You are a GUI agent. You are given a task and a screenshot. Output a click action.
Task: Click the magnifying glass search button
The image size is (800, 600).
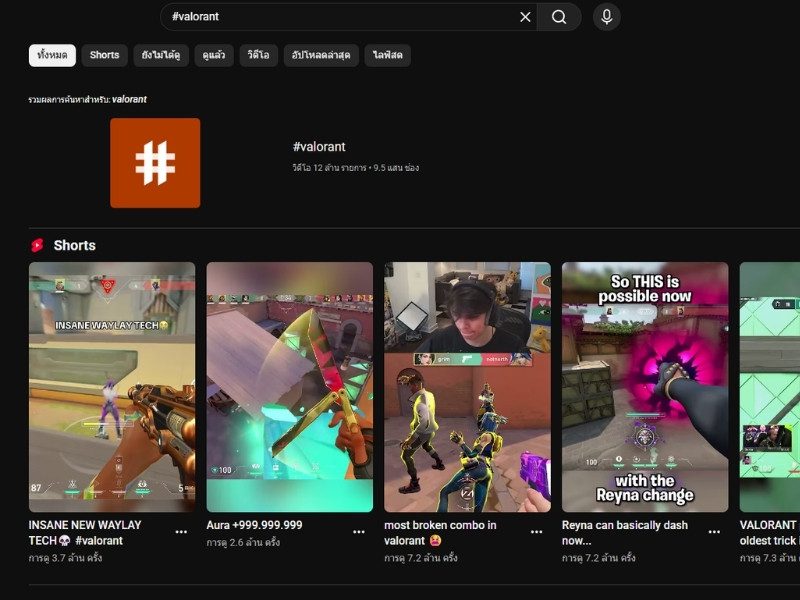point(559,17)
